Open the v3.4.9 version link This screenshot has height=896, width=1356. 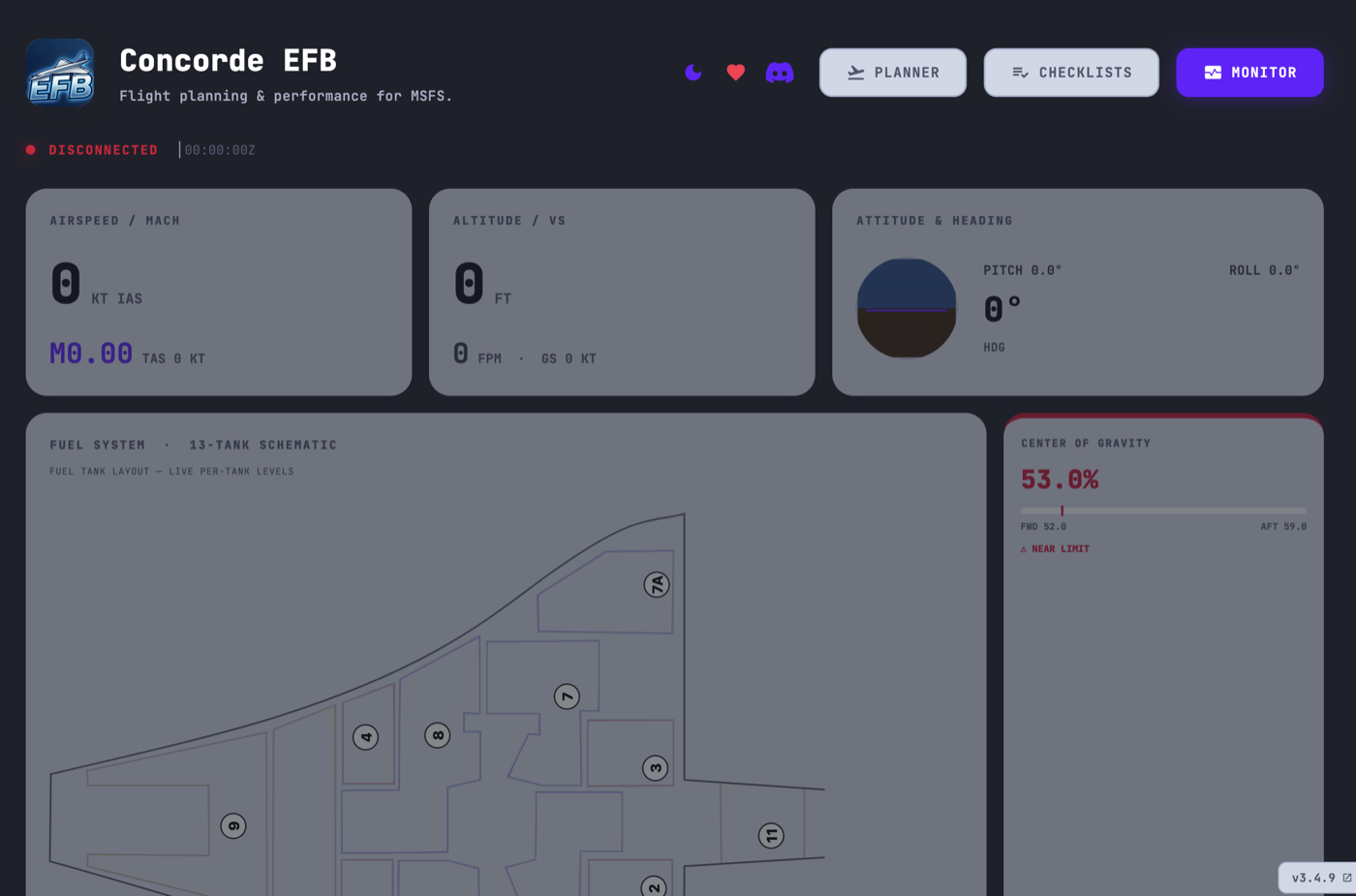click(1320, 878)
